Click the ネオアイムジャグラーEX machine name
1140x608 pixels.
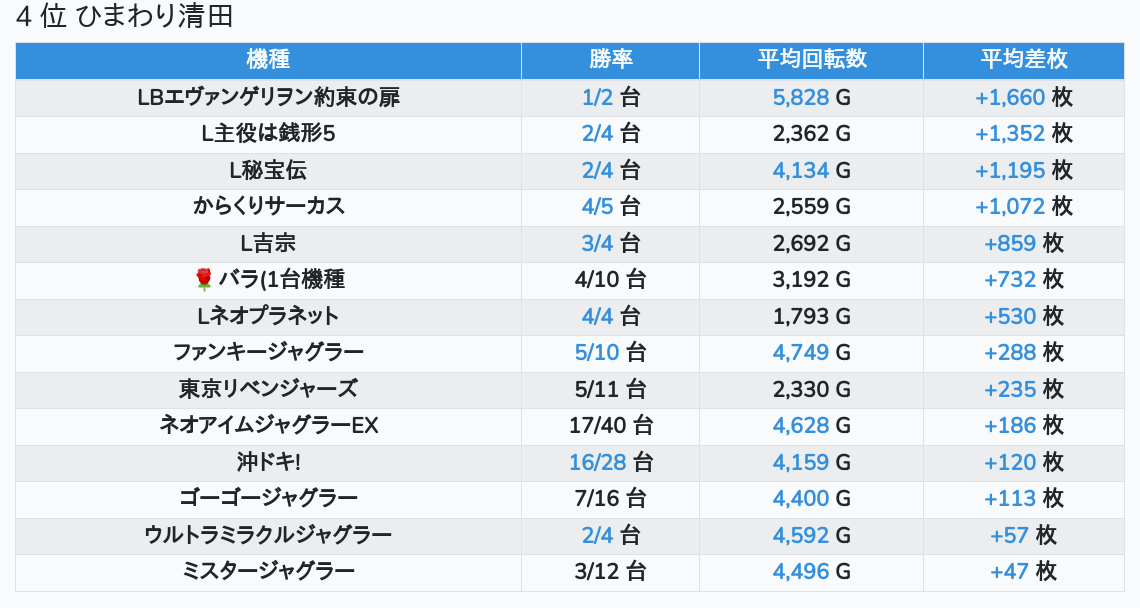[x=268, y=425]
